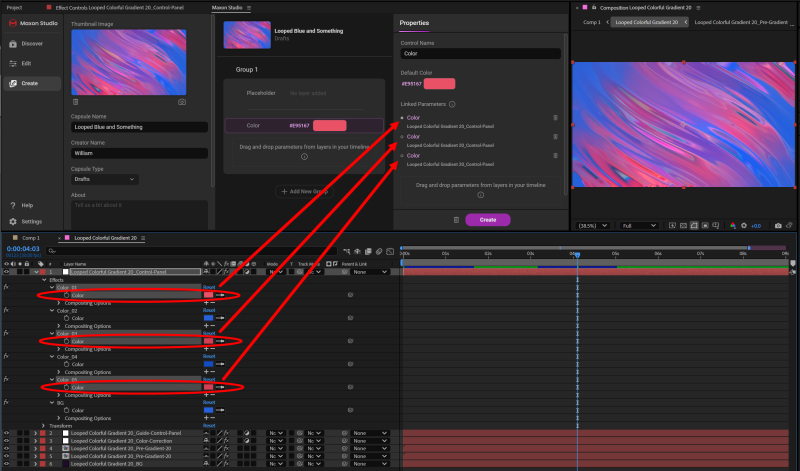The width and height of the screenshot is (800, 471).
Task: Toggle the fx switch for BG effect
Action: (x=6, y=403)
